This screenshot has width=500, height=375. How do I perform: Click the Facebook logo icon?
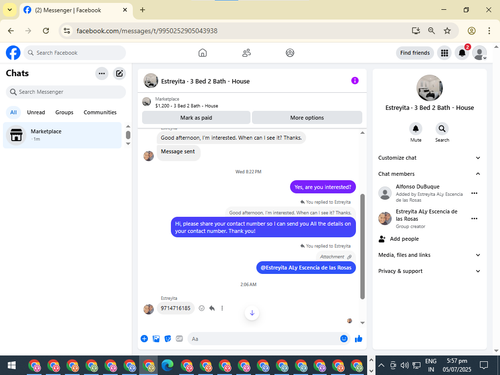tap(13, 53)
